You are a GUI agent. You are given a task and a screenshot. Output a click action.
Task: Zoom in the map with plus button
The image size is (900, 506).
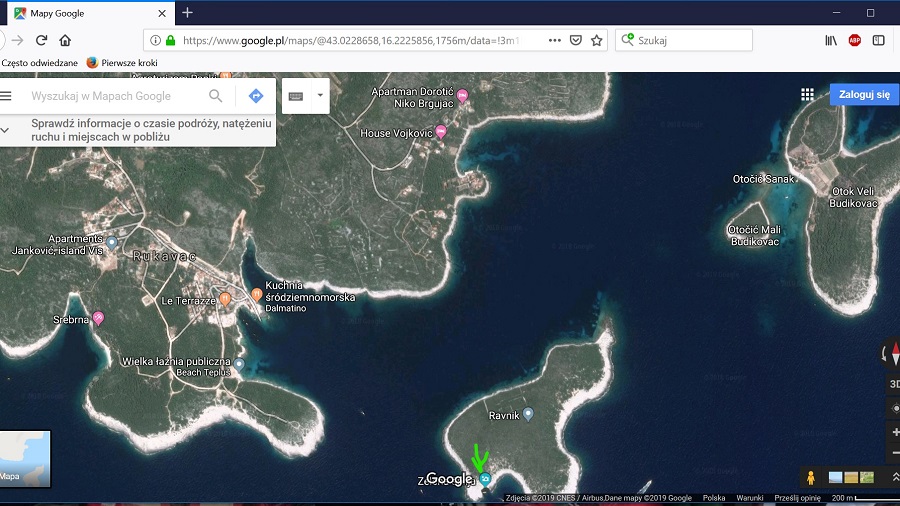pos(894,432)
